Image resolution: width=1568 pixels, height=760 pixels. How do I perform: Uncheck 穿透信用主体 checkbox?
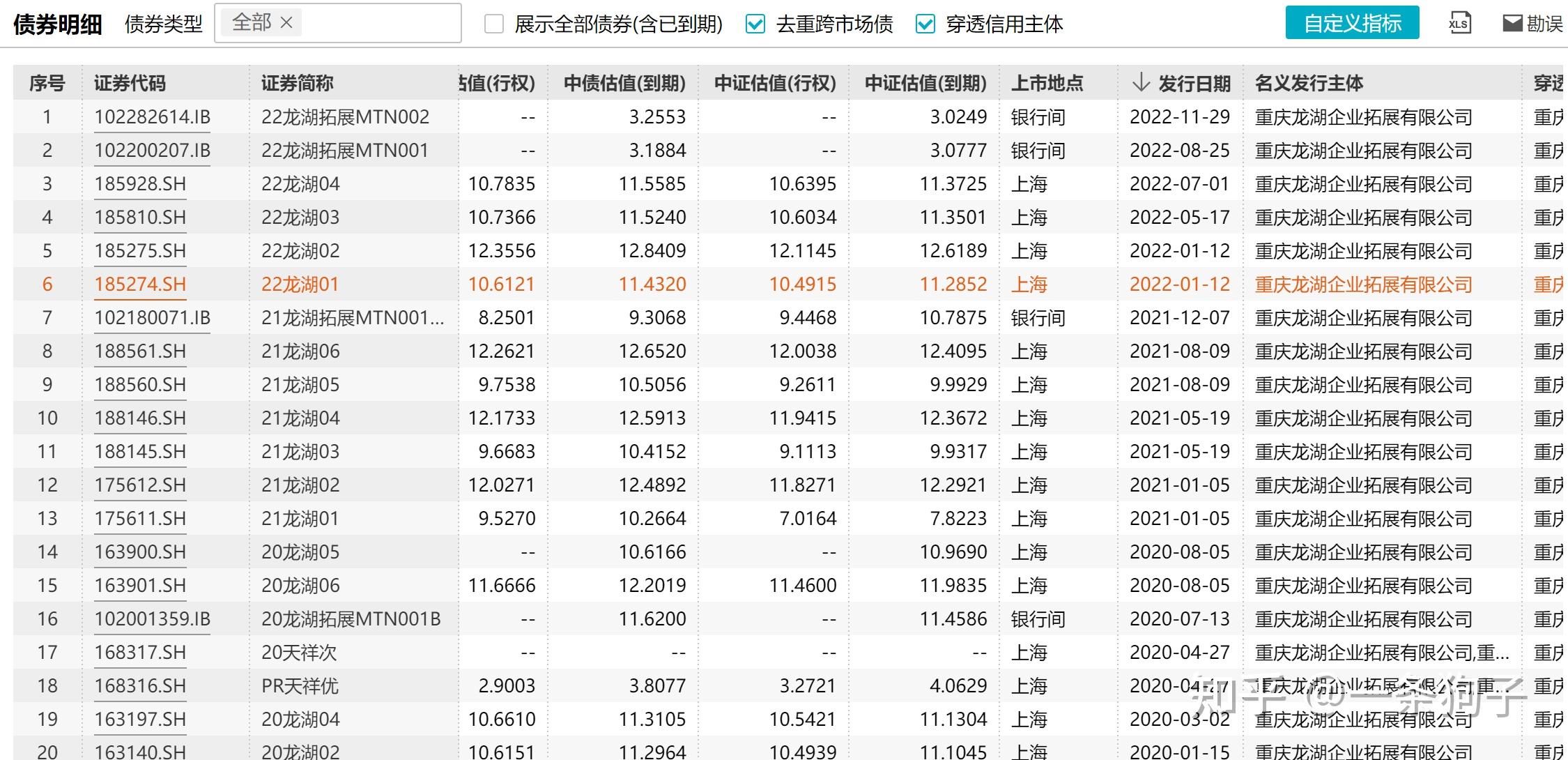coord(925,24)
